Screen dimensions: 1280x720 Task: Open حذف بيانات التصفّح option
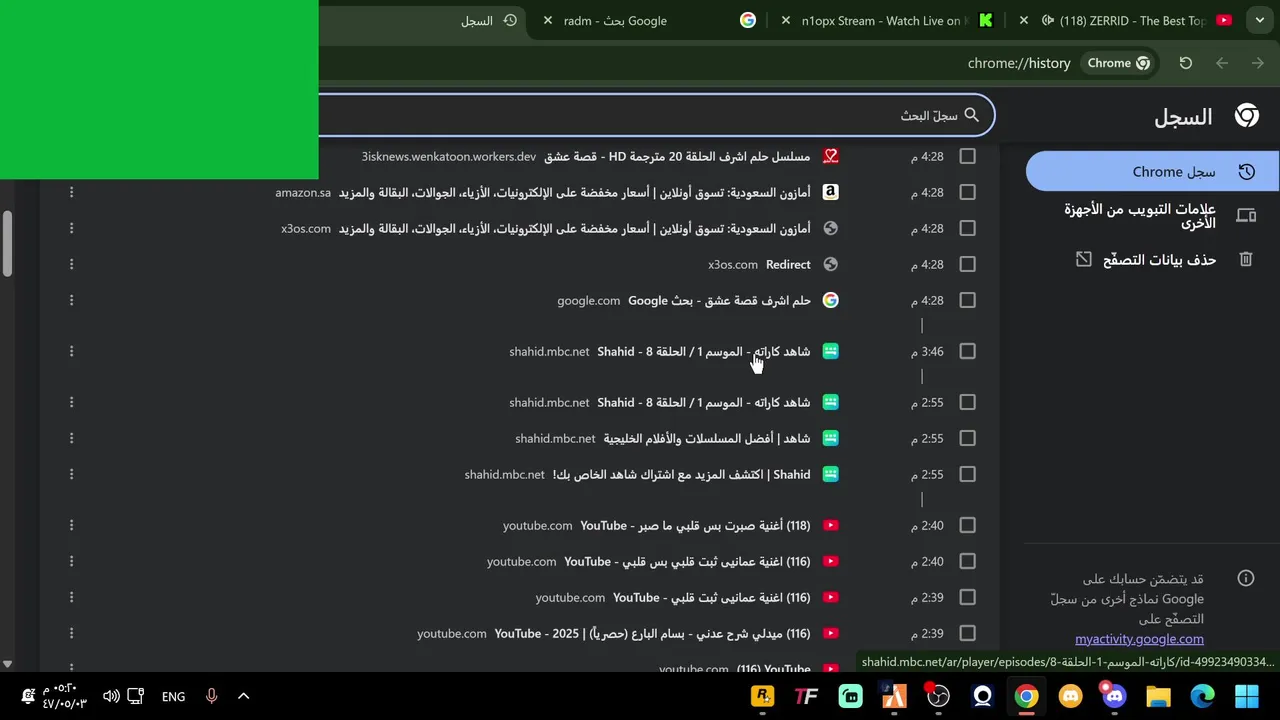point(1153,260)
